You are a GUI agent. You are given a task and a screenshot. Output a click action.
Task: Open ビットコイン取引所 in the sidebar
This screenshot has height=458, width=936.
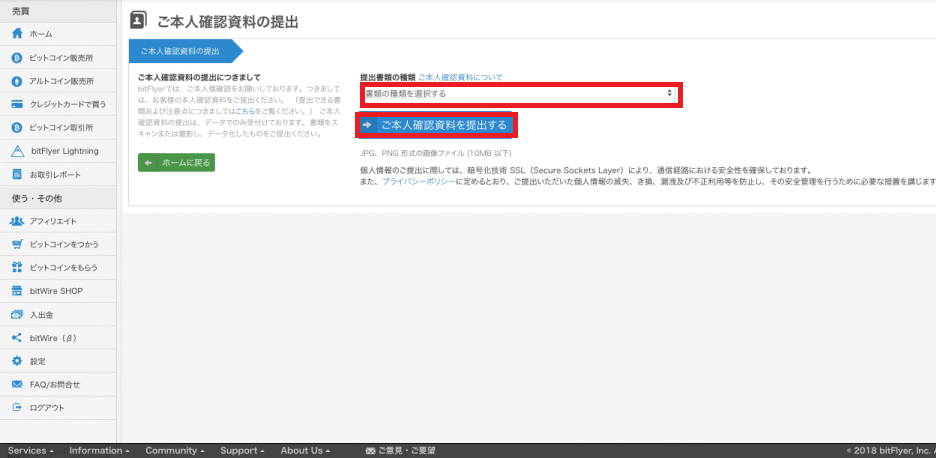(x=58, y=128)
